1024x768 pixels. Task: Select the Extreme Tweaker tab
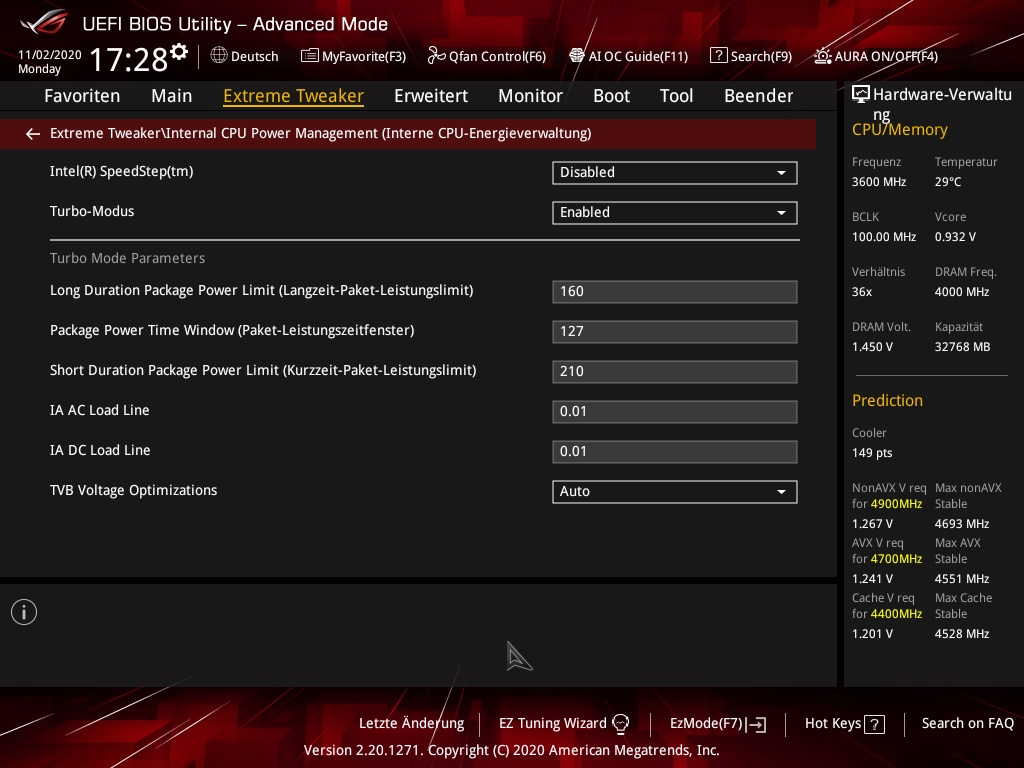tap(293, 96)
